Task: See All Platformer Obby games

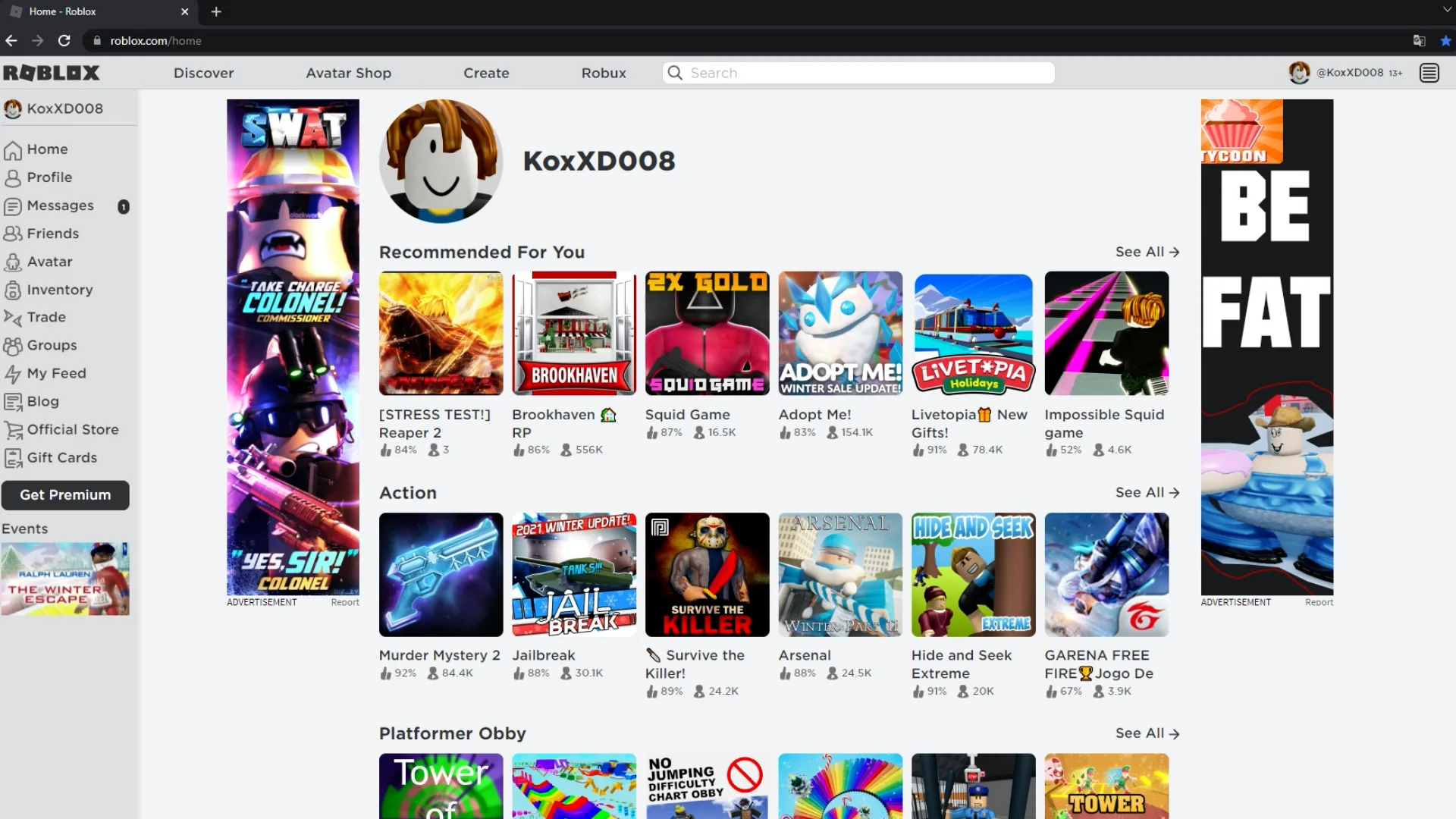Action: 1147,733
